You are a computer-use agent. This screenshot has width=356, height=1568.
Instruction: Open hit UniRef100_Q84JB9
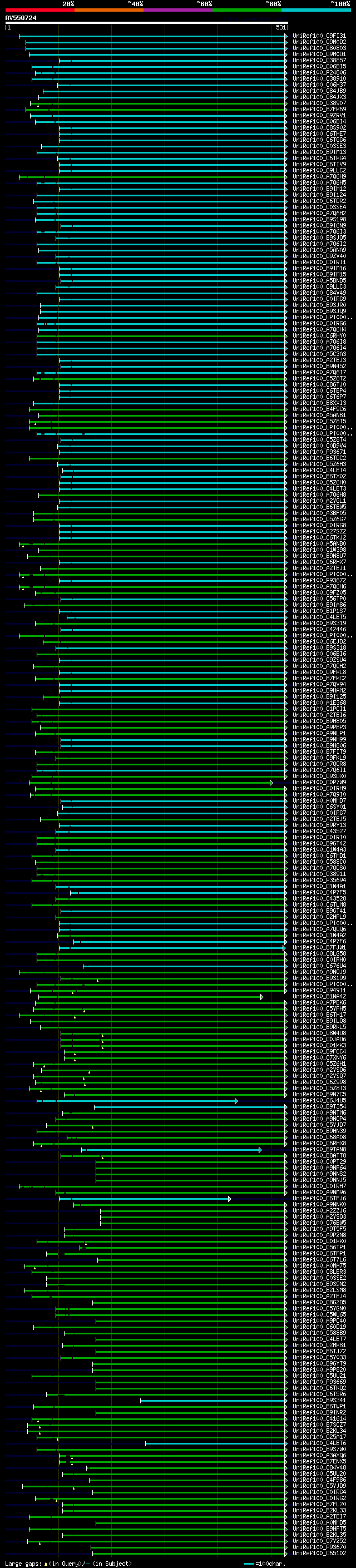tap(319, 91)
